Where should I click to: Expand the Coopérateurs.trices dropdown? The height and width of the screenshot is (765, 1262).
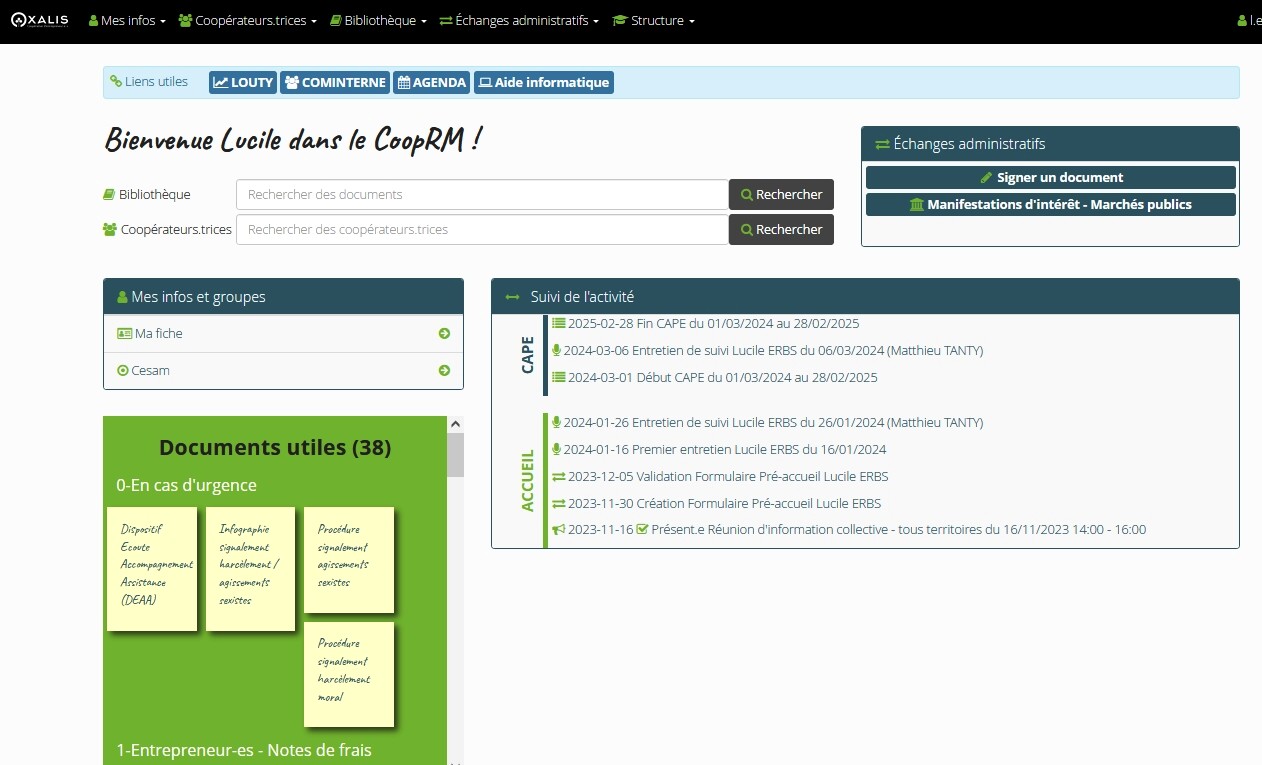(x=247, y=21)
